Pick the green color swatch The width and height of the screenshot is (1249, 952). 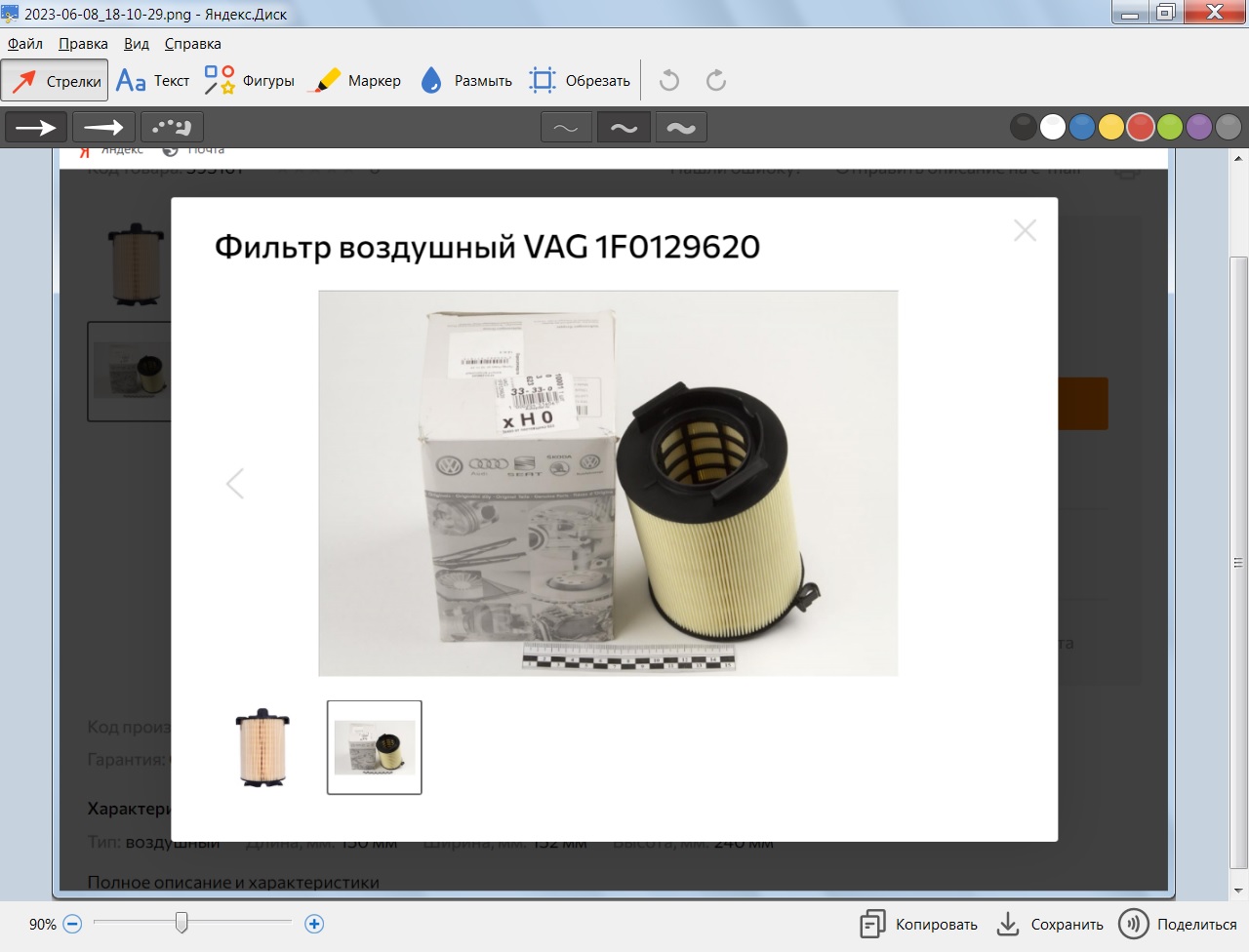point(1170,127)
